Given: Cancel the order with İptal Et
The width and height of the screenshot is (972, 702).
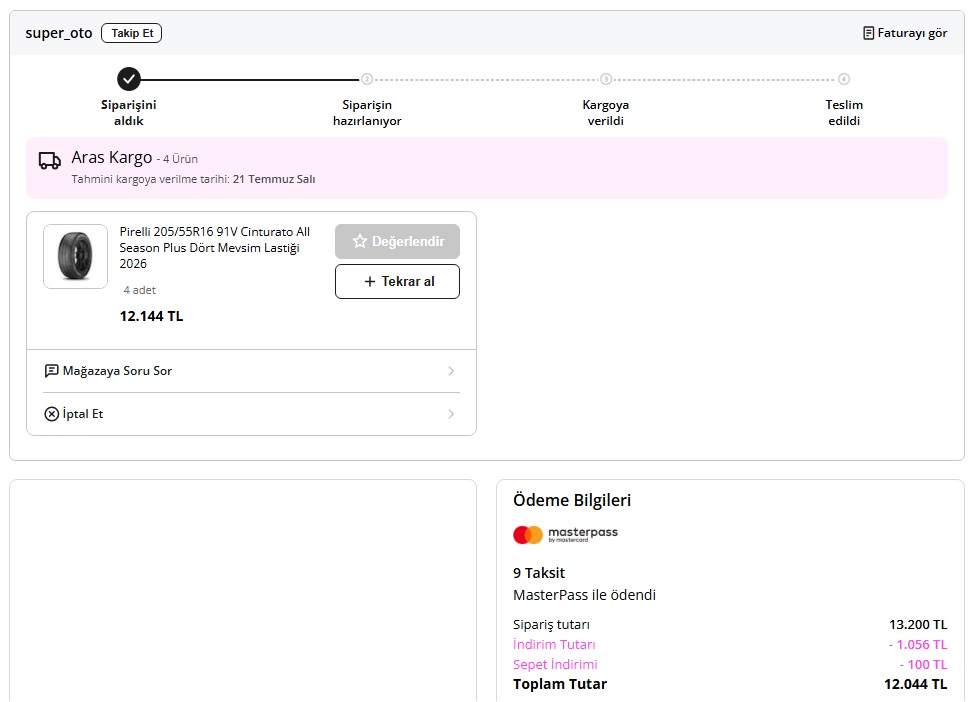Looking at the screenshot, I should (251, 414).
